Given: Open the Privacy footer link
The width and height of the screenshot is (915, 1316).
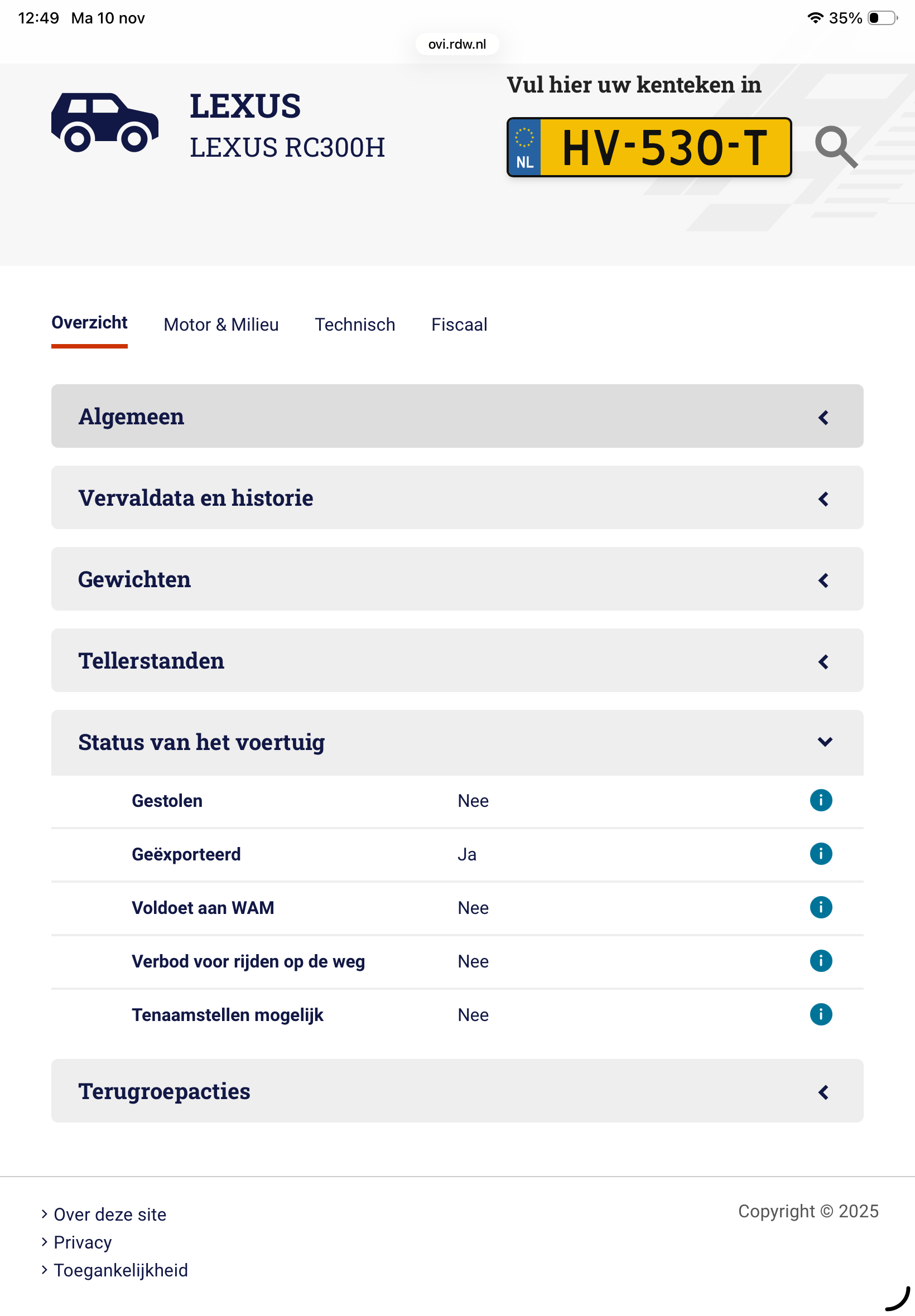Looking at the screenshot, I should (83, 1242).
